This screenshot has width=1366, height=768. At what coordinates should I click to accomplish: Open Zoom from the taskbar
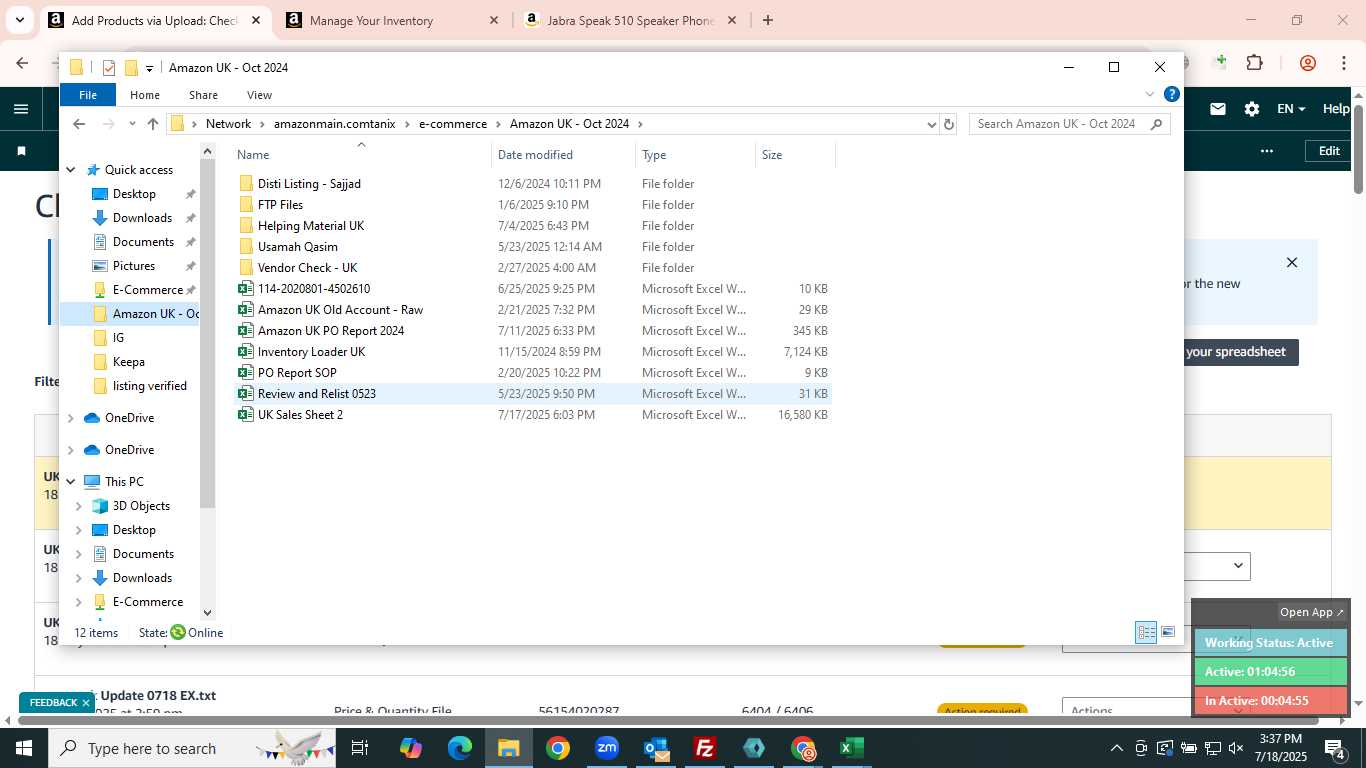click(607, 748)
